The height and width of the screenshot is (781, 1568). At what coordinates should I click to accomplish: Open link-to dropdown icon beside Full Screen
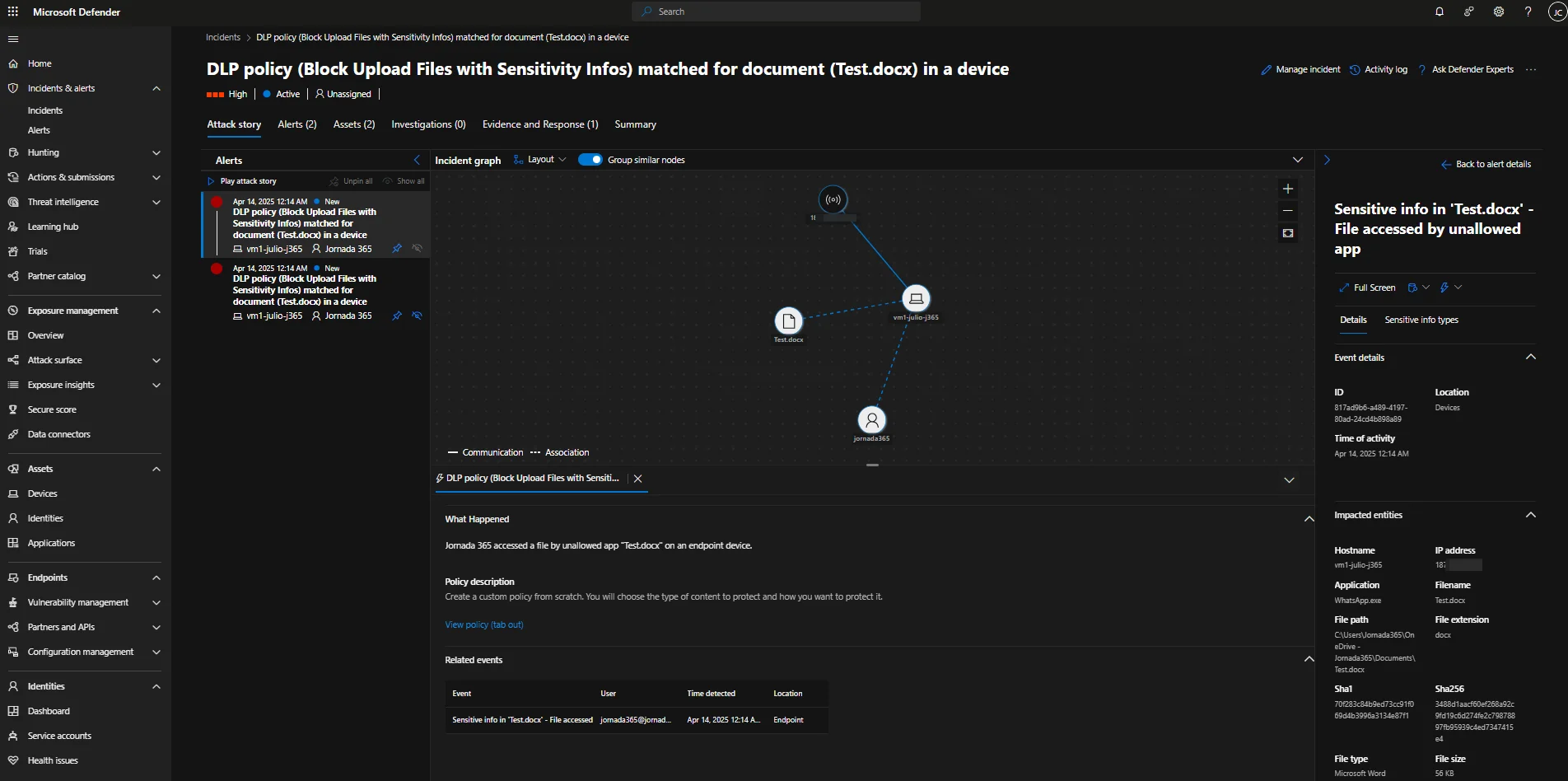pos(1418,288)
